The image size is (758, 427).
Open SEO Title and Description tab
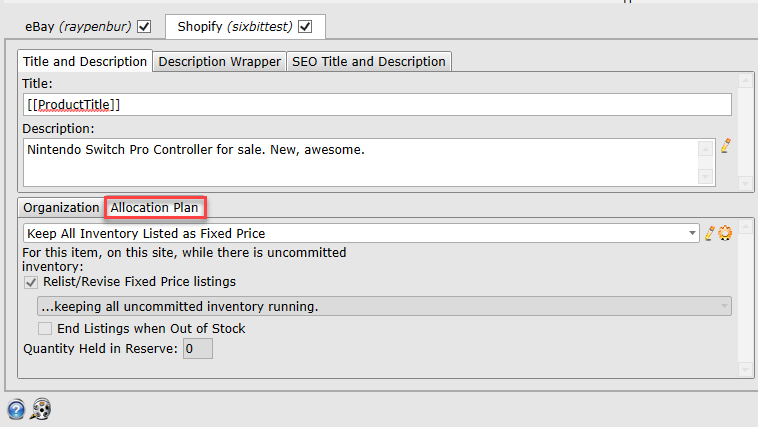click(369, 62)
